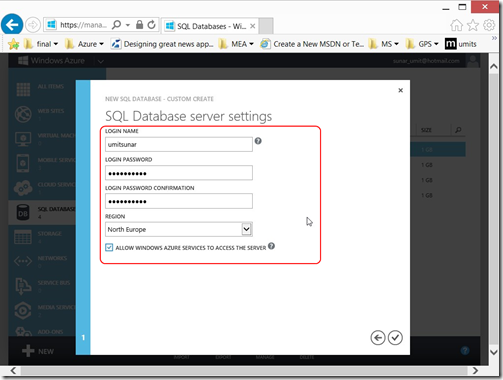Open the 'MEA' favorites folder
The width and height of the screenshot is (503, 380).
(236, 44)
